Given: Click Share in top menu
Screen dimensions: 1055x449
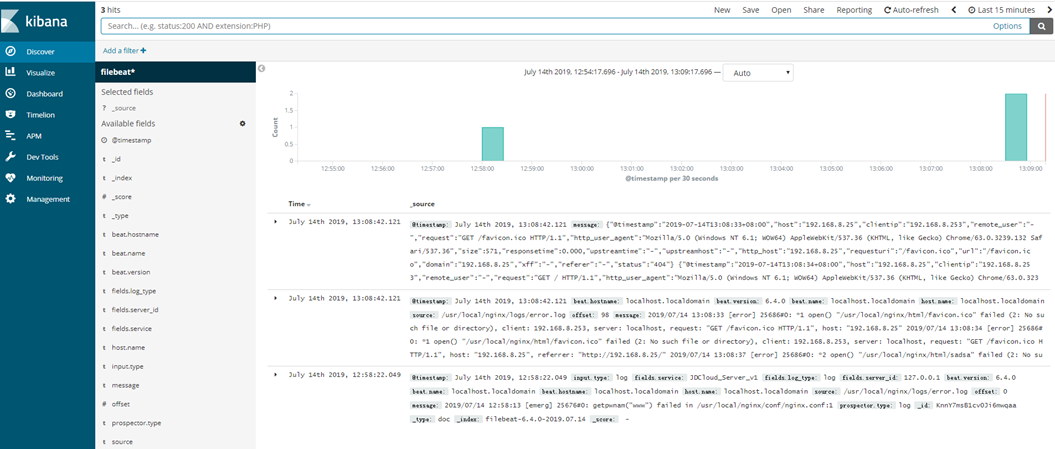Looking at the screenshot, I should click(x=813, y=10).
